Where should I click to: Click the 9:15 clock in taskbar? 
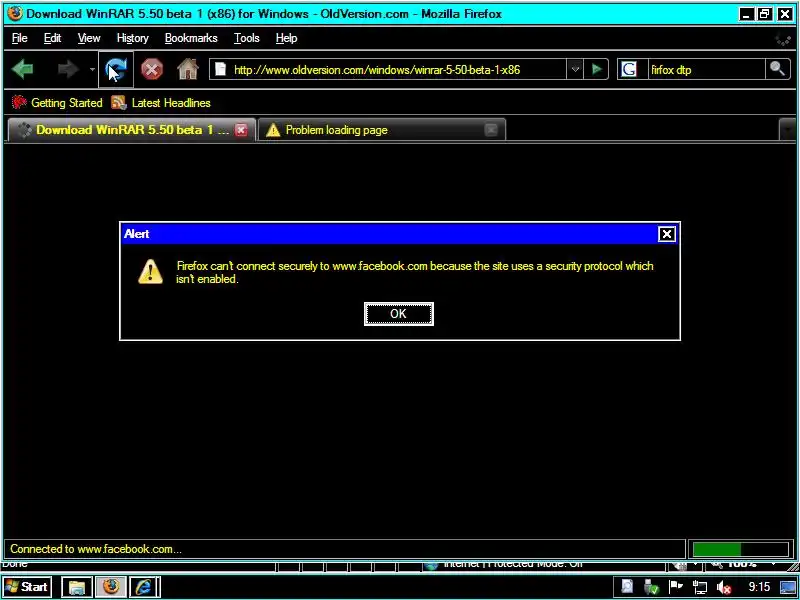coord(759,587)
